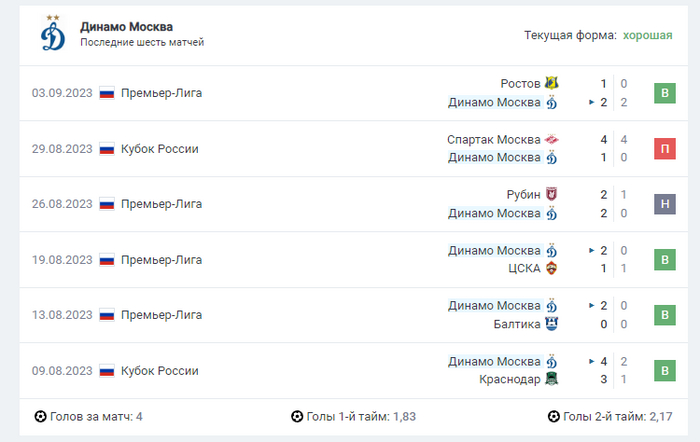Open the Спартак Москва team link

pyautogui.click(x=493, y=139)
